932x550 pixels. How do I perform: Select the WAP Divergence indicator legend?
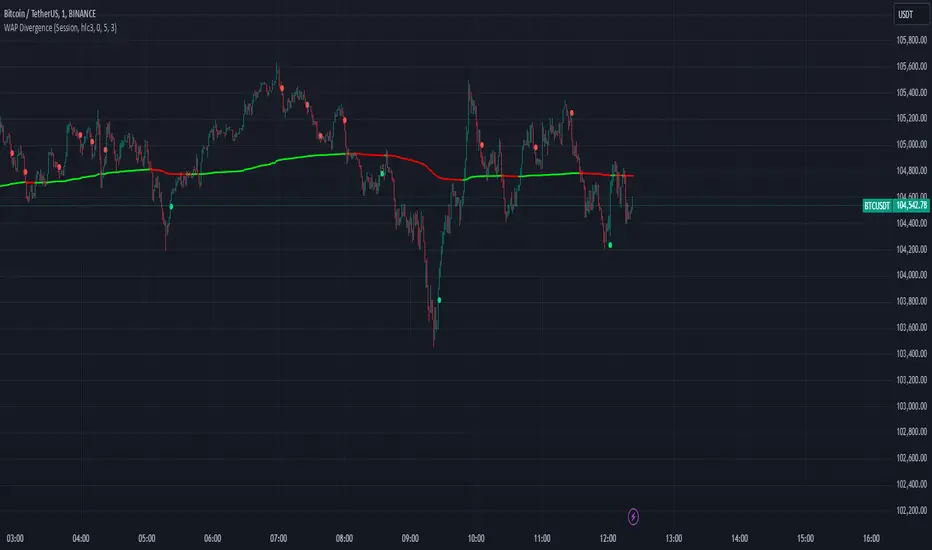pyautogui.click(x=60, y=27)
